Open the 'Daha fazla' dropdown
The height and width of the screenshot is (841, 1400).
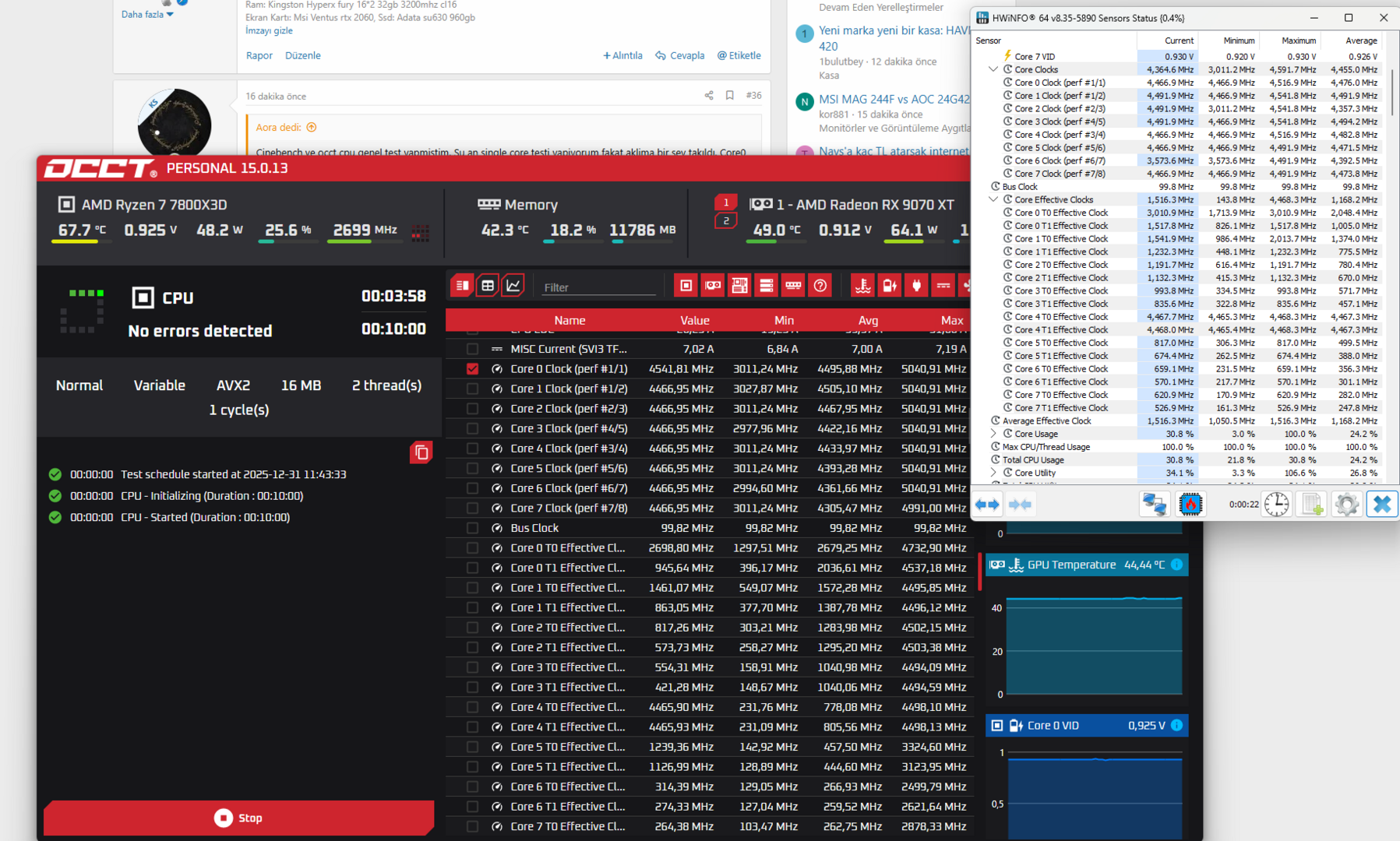point(147,14)
